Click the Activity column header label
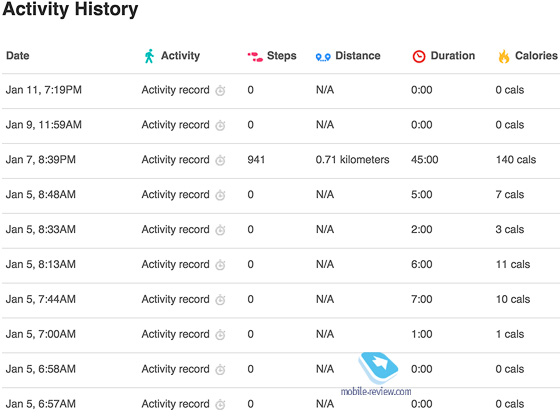The height and width of the screenshot is (416, 560). coord(180,56)
